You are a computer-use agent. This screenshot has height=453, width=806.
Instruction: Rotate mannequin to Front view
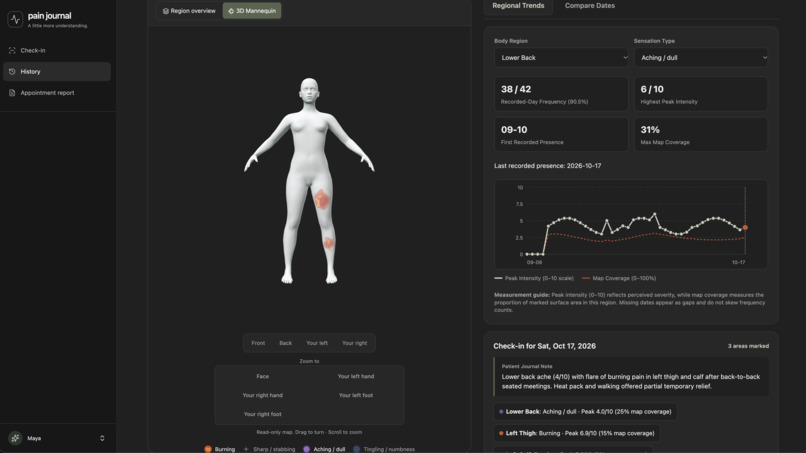(x=258, y=343)
